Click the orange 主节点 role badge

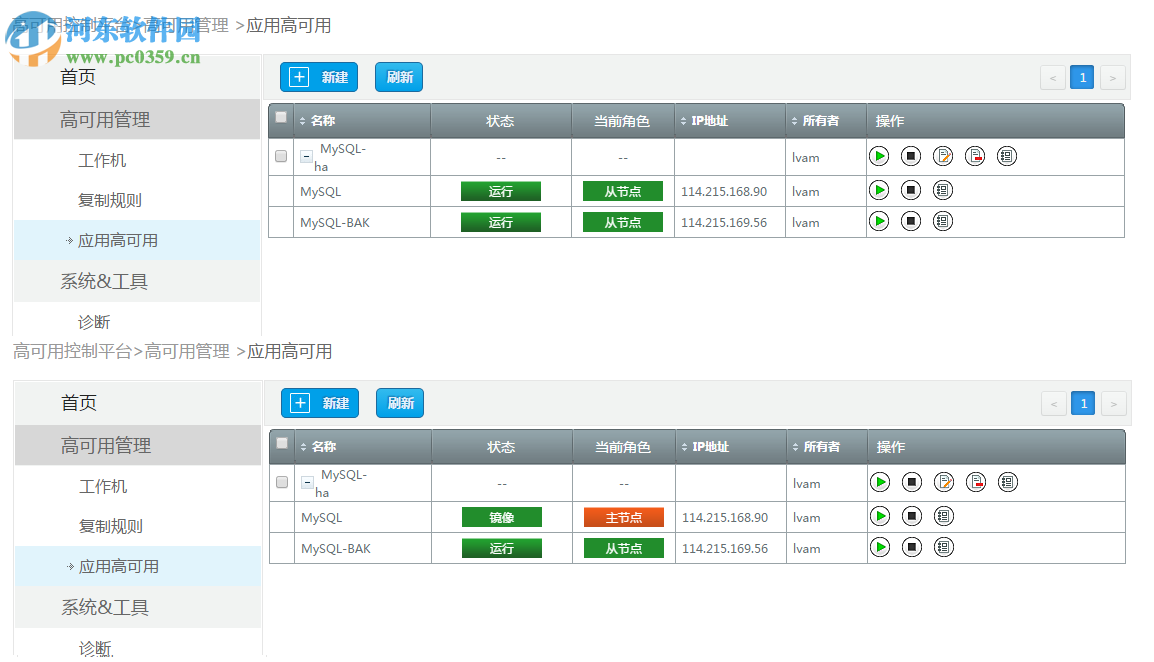tap(624, 517)
